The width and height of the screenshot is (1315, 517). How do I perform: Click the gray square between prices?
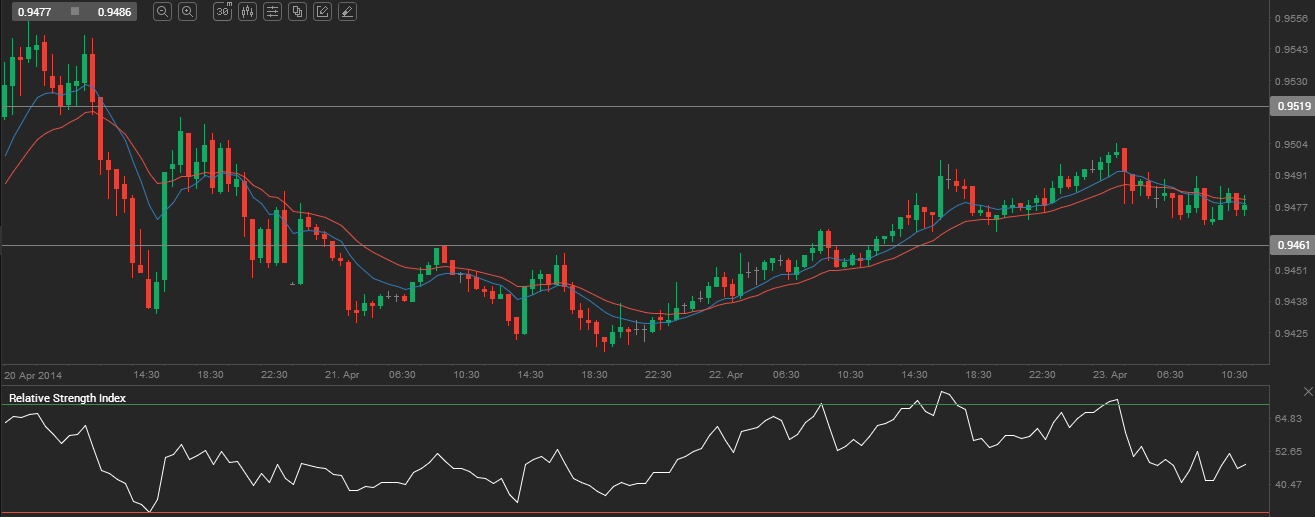(74, 12)
